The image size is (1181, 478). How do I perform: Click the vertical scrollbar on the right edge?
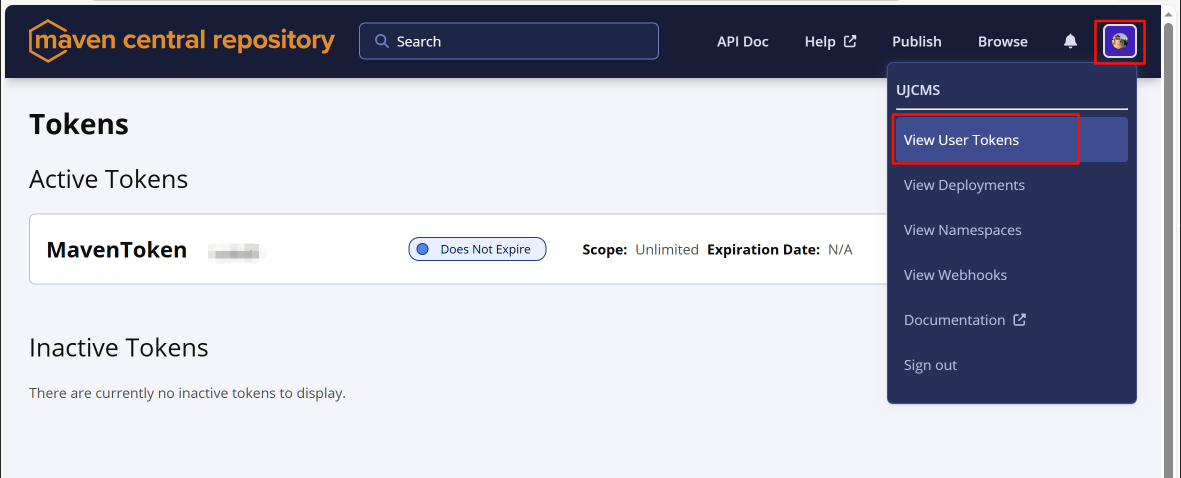tap(1167, 250)
